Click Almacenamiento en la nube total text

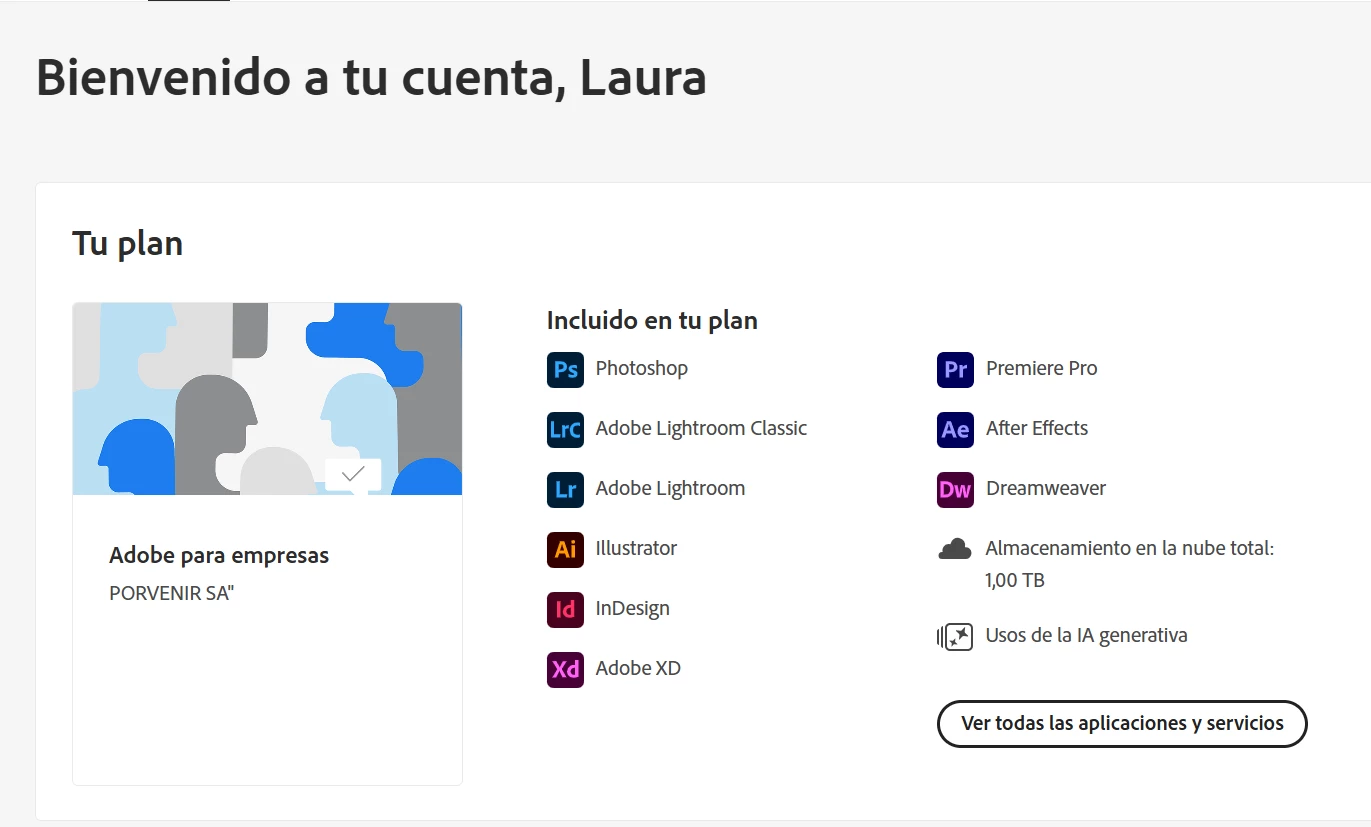(x=1130, y=548)
